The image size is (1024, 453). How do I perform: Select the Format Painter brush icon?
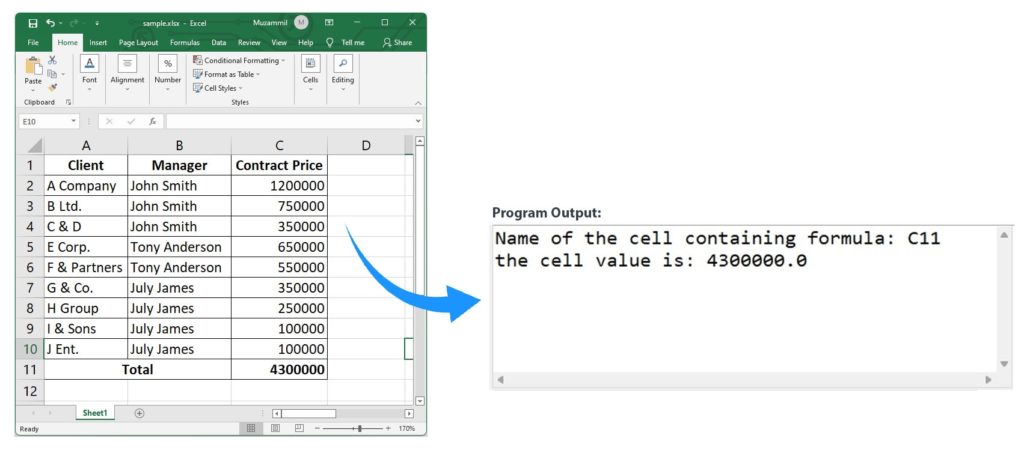53,87
